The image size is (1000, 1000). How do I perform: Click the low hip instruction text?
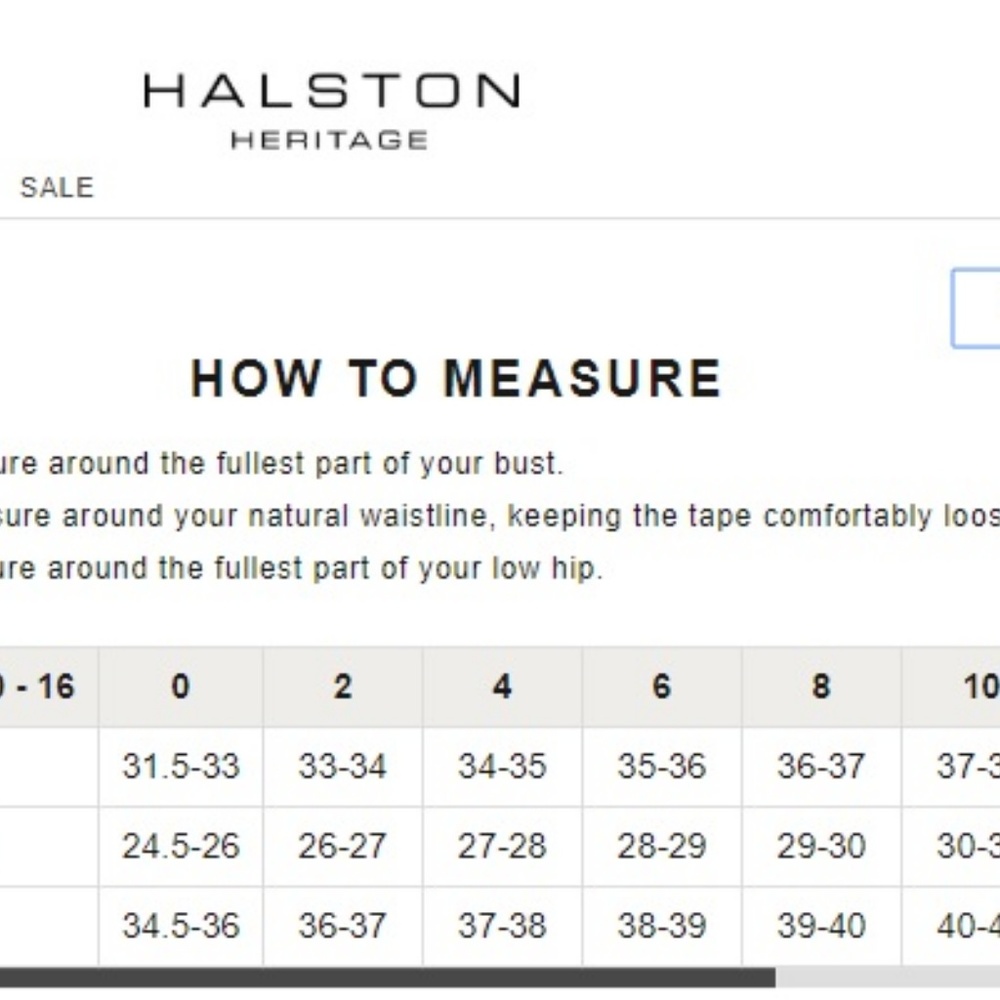coord(301,568)
